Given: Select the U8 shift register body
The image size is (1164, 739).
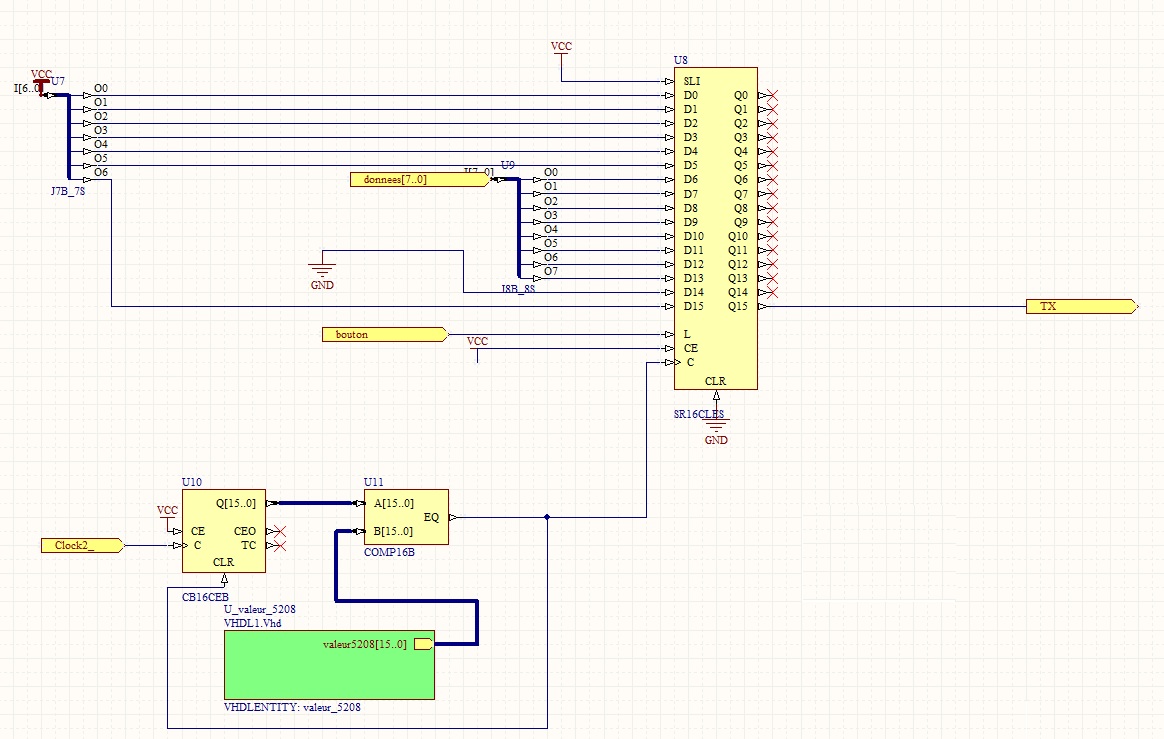Looking at the screenshot, I should 715,230.
